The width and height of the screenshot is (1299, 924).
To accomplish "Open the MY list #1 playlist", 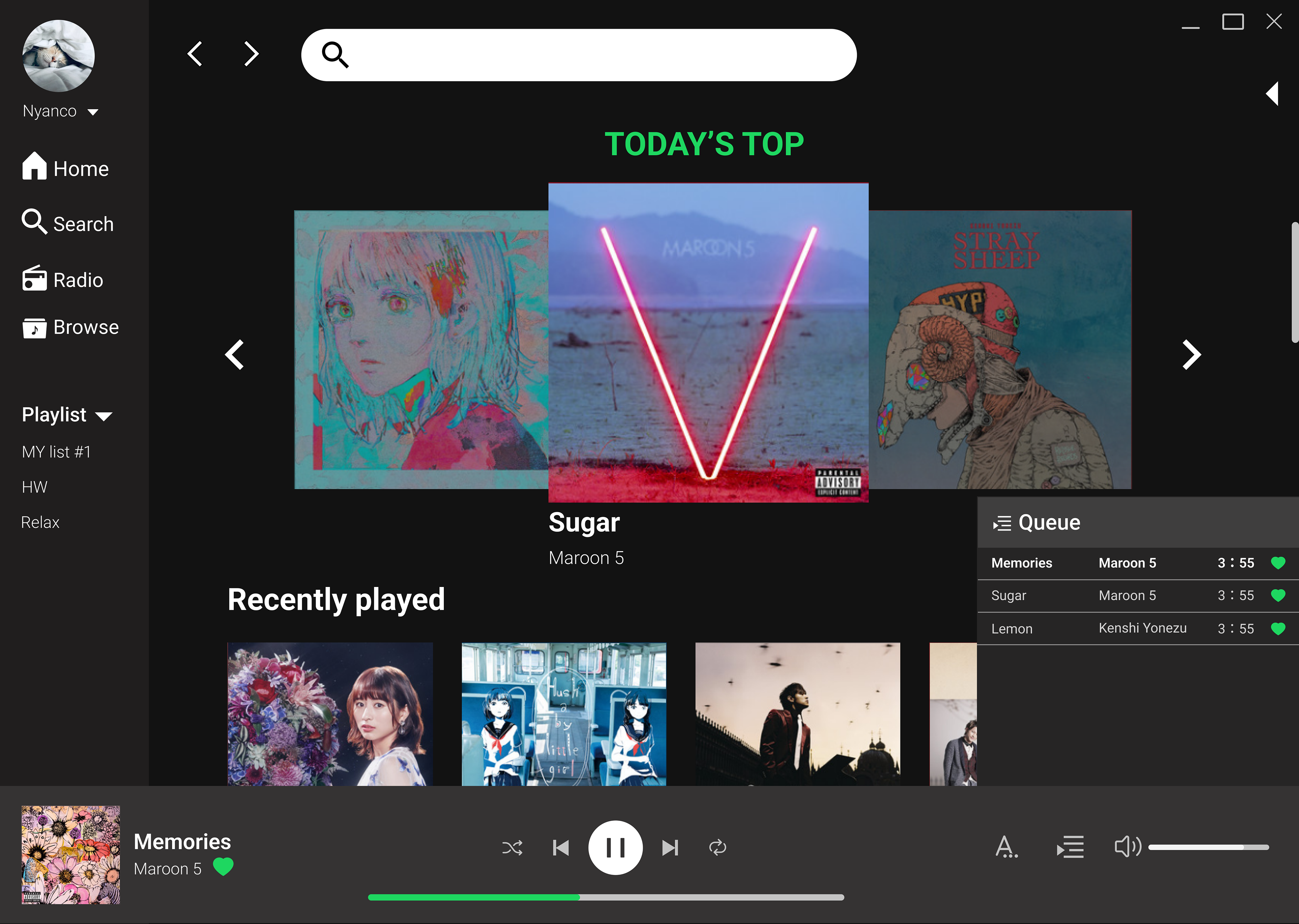I will (56, 452).
